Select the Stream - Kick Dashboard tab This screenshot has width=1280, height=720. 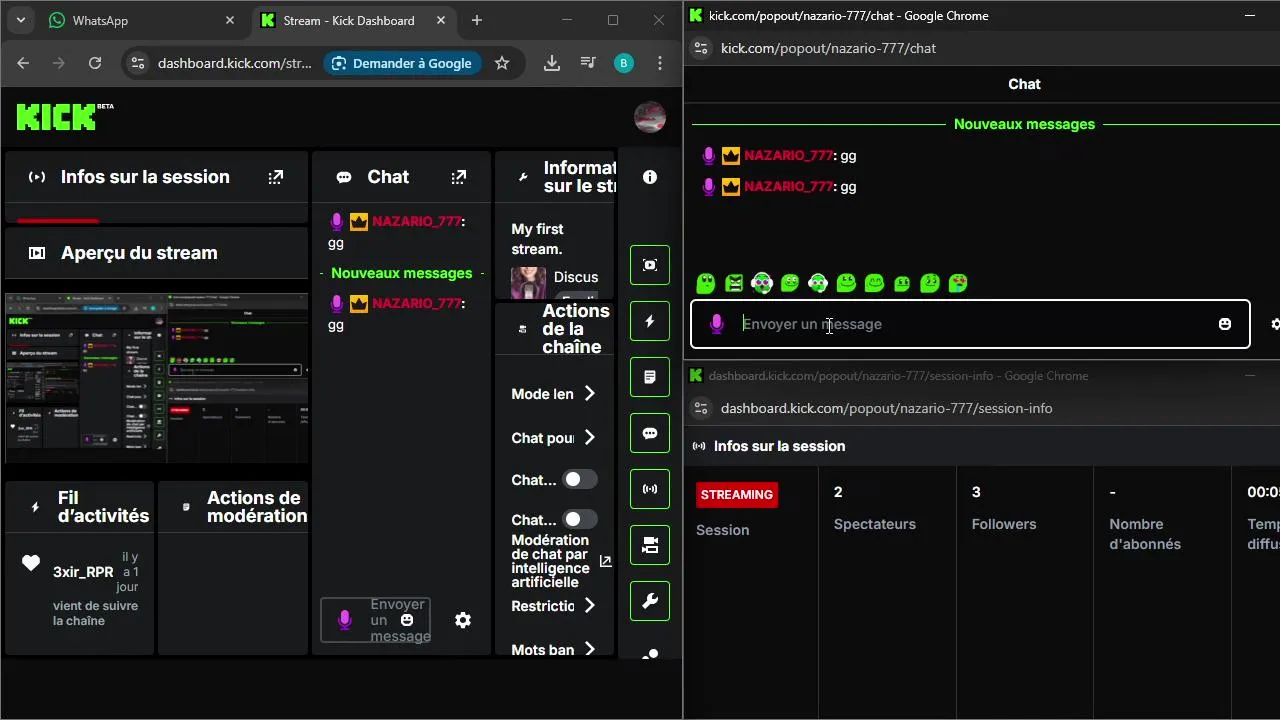pos(348,20)
